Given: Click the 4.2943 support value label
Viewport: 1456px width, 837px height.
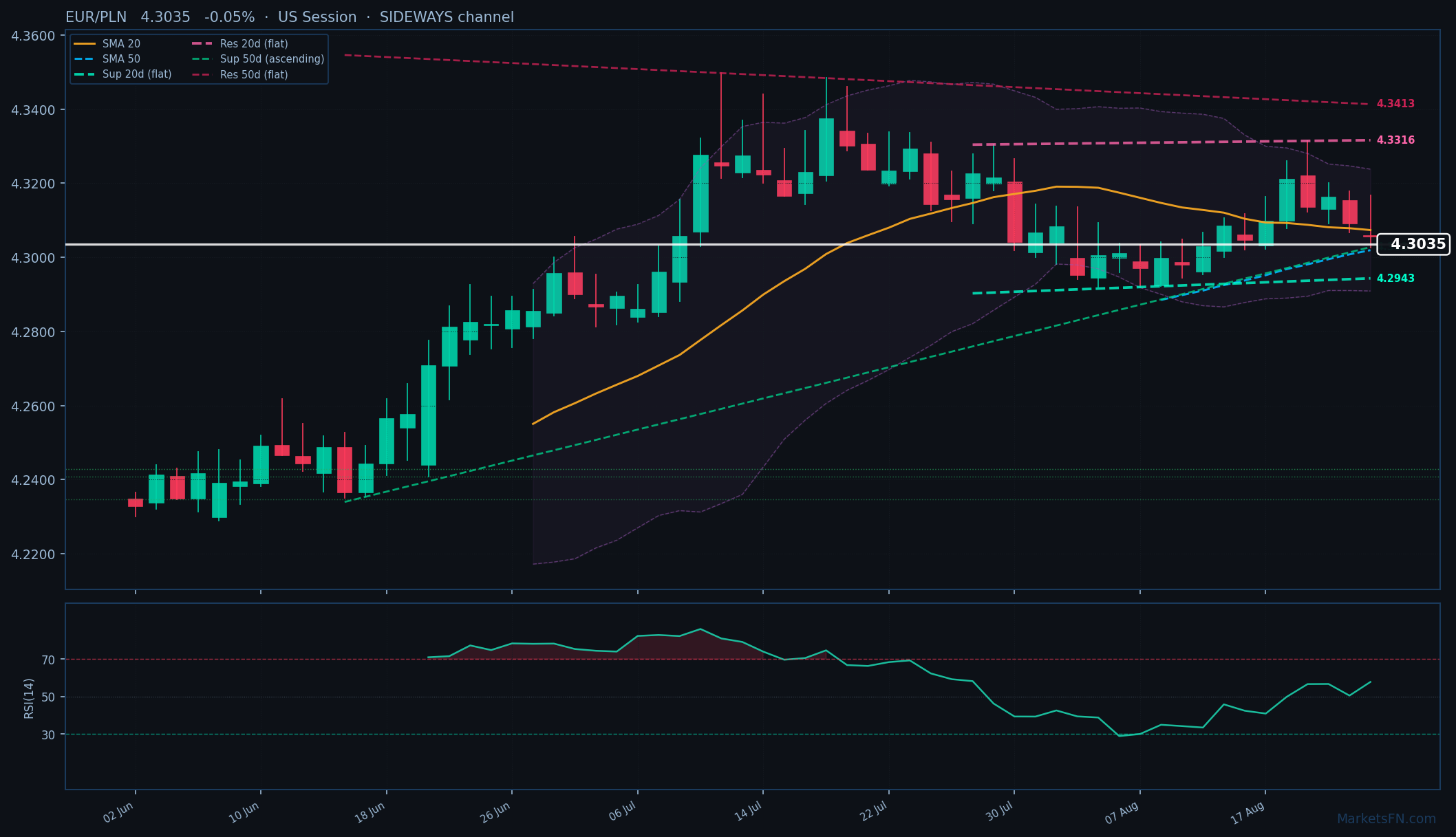Looking at the screenshot, I should click(x=1395, y=279).
